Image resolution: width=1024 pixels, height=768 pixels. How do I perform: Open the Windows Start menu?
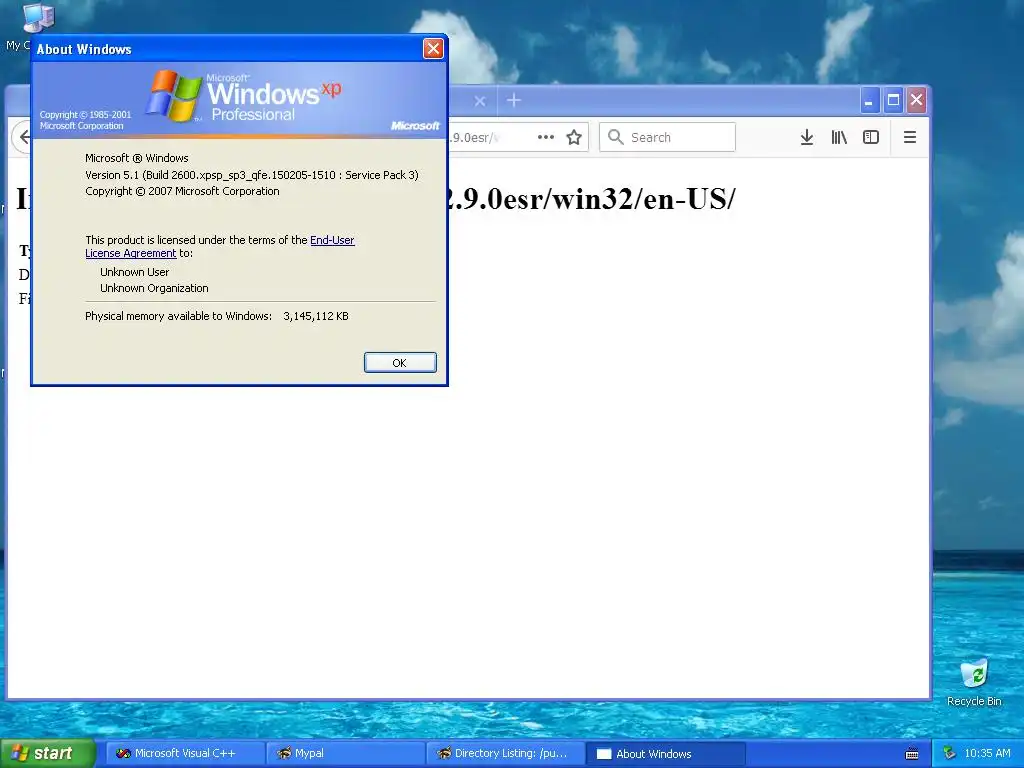click(47, 753)
